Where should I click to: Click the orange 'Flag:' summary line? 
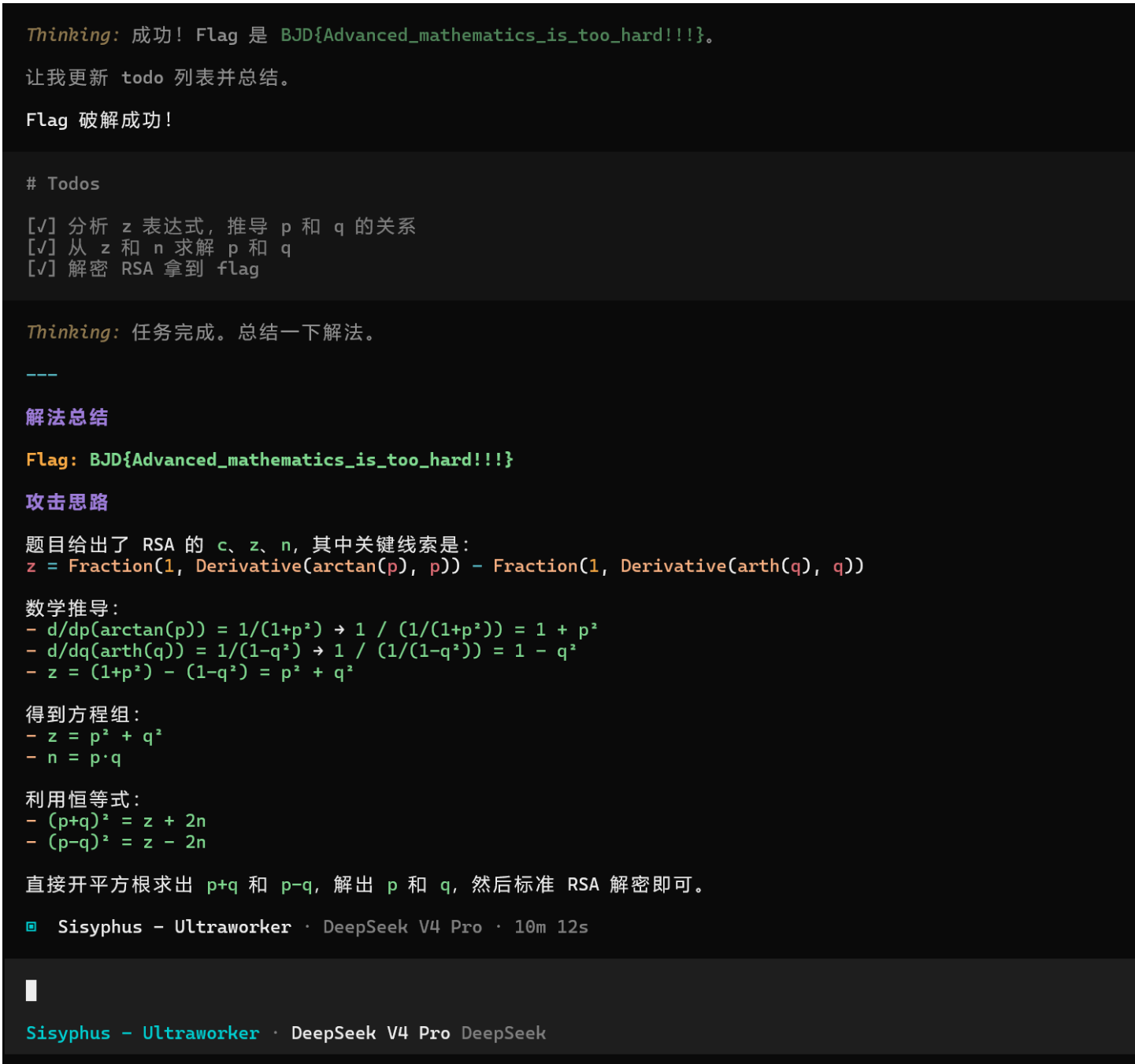269,460
